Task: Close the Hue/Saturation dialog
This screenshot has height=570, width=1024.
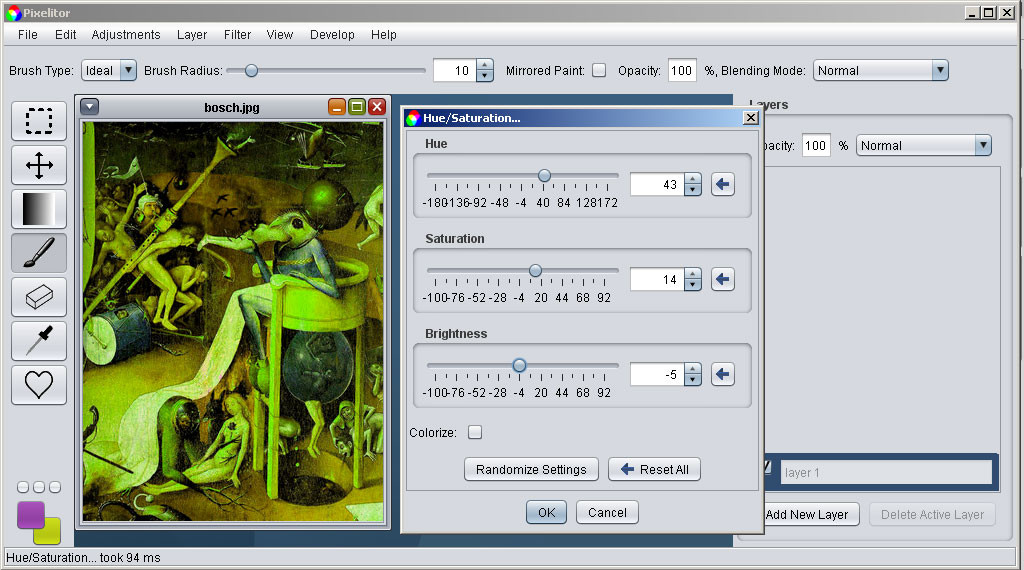Action: click(751, 118)
